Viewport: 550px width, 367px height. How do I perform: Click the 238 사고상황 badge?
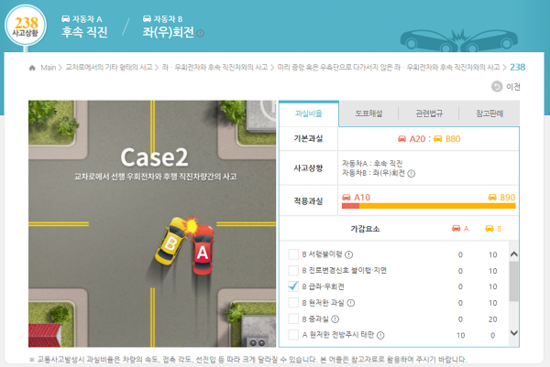click(x=26, y=26)
